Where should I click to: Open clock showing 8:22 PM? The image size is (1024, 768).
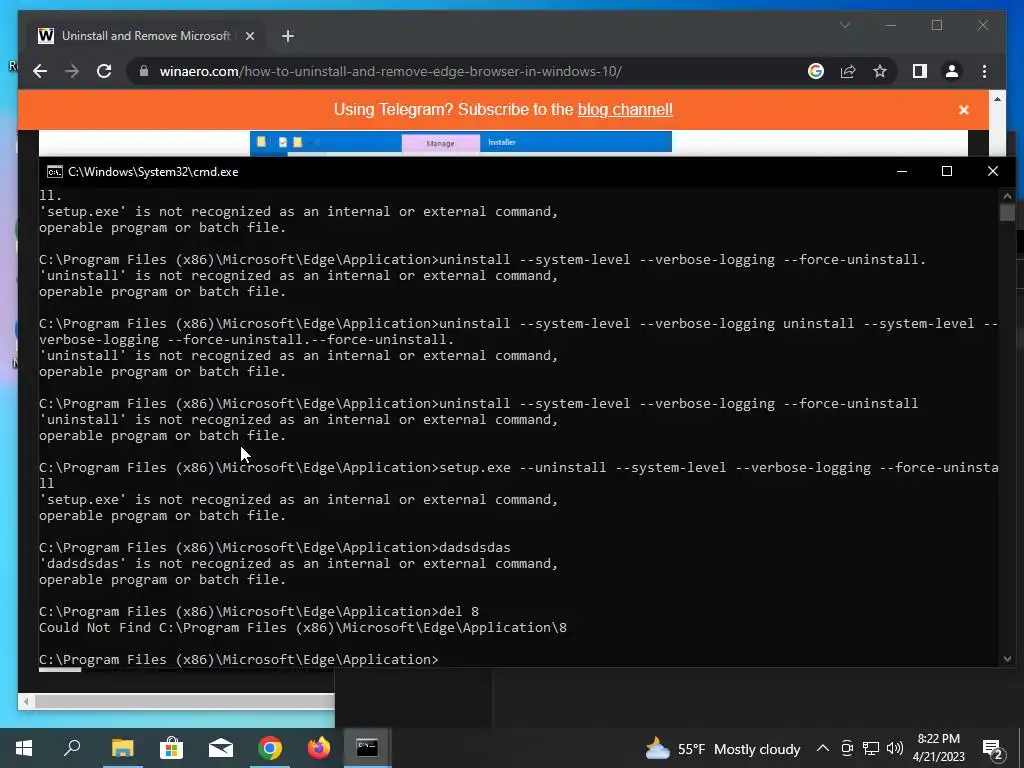tap(938, 748)
